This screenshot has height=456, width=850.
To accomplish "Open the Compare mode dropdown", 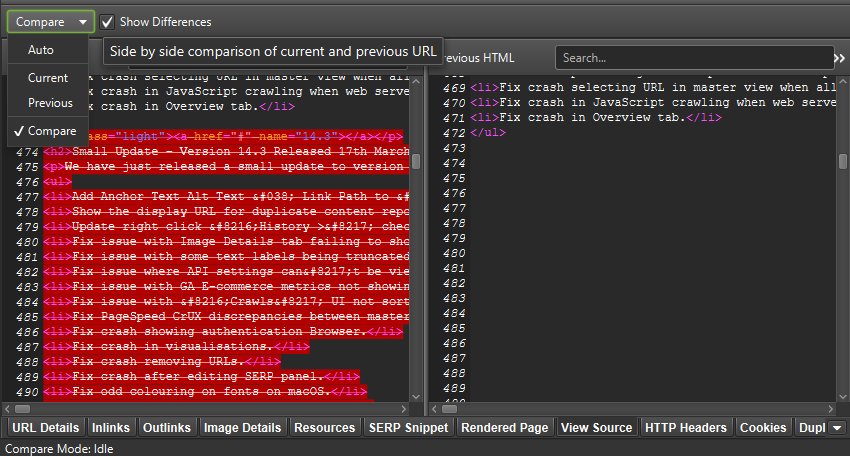I will click(x=50, y=22).
